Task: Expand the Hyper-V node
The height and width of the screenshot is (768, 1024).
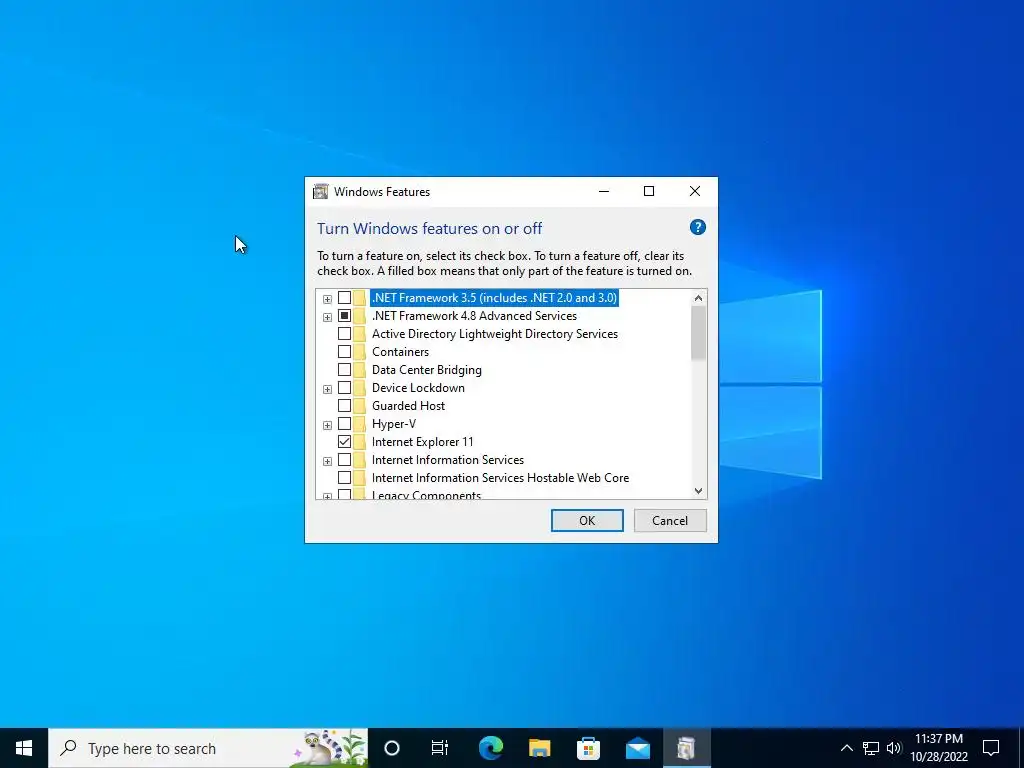Action: point(327,425)
